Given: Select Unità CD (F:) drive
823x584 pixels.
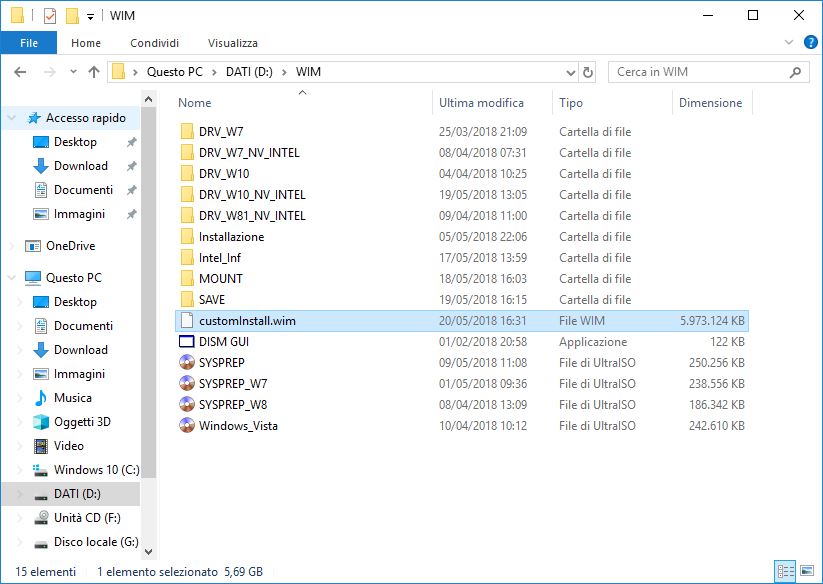Looking at the screenshot, I should point(87,518).
